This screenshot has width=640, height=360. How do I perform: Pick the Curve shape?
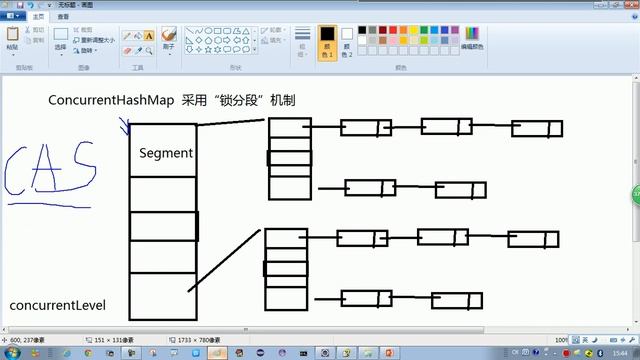pyautogui.click(x=199, y=31)
